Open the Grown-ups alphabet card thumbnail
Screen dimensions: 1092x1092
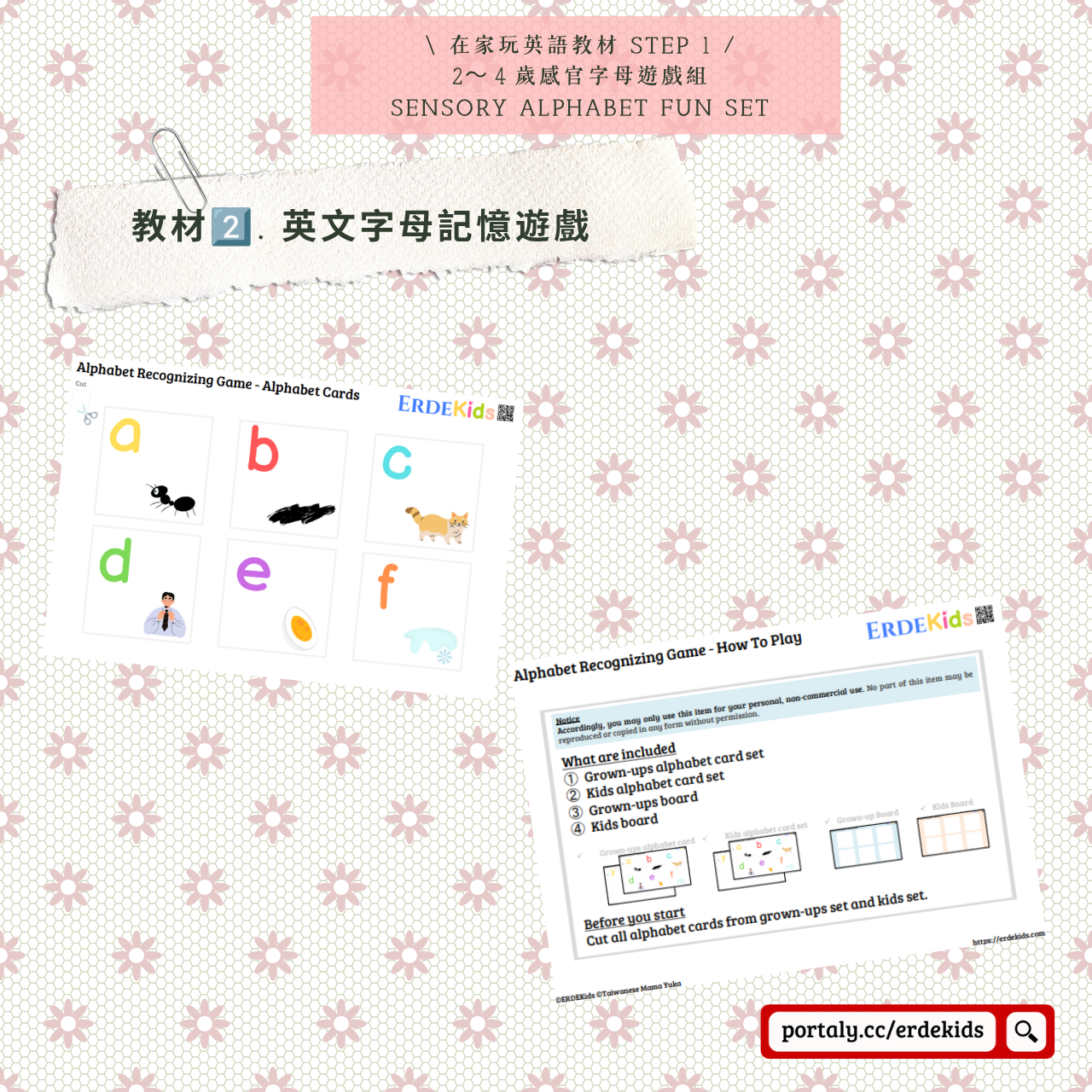pyautogui.click(x=646, y=874)
